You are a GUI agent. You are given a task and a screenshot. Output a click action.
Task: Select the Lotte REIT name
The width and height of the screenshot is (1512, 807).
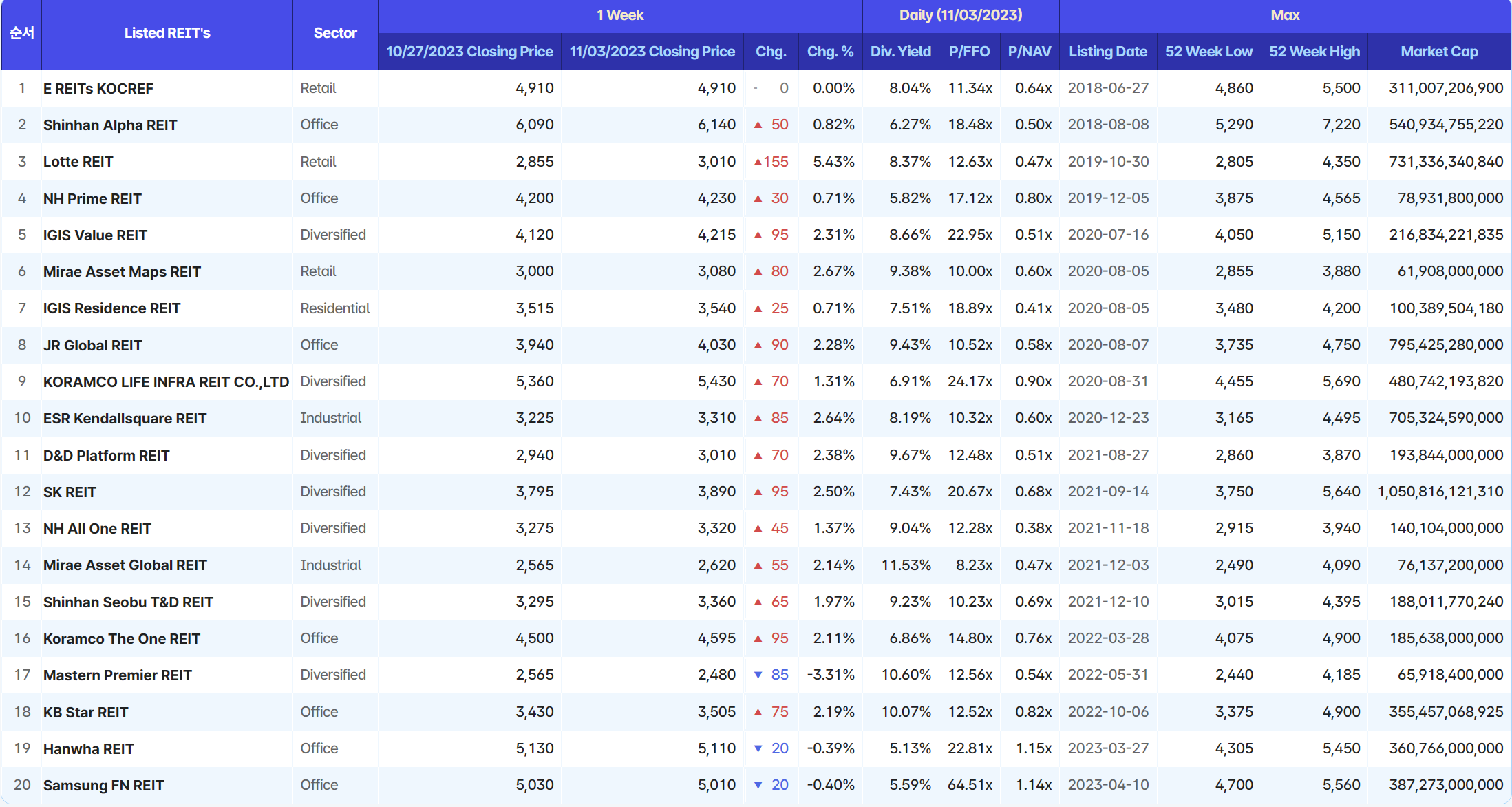[78, 162]
